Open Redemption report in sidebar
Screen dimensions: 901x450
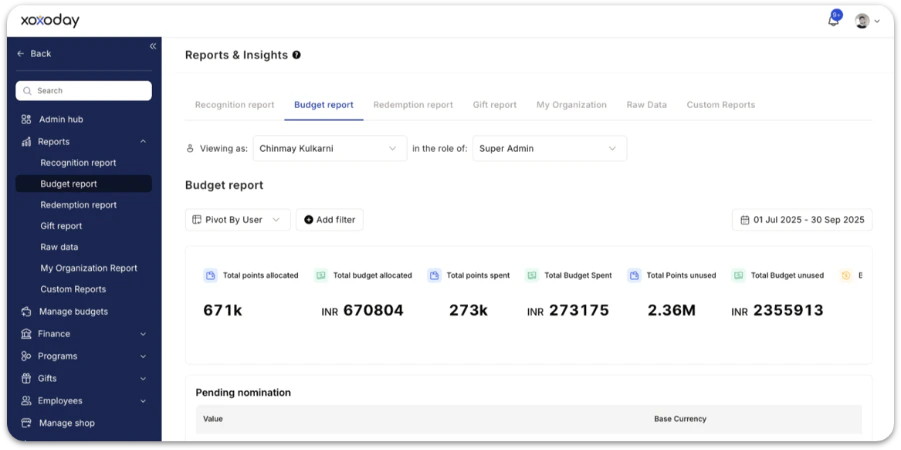78,205
